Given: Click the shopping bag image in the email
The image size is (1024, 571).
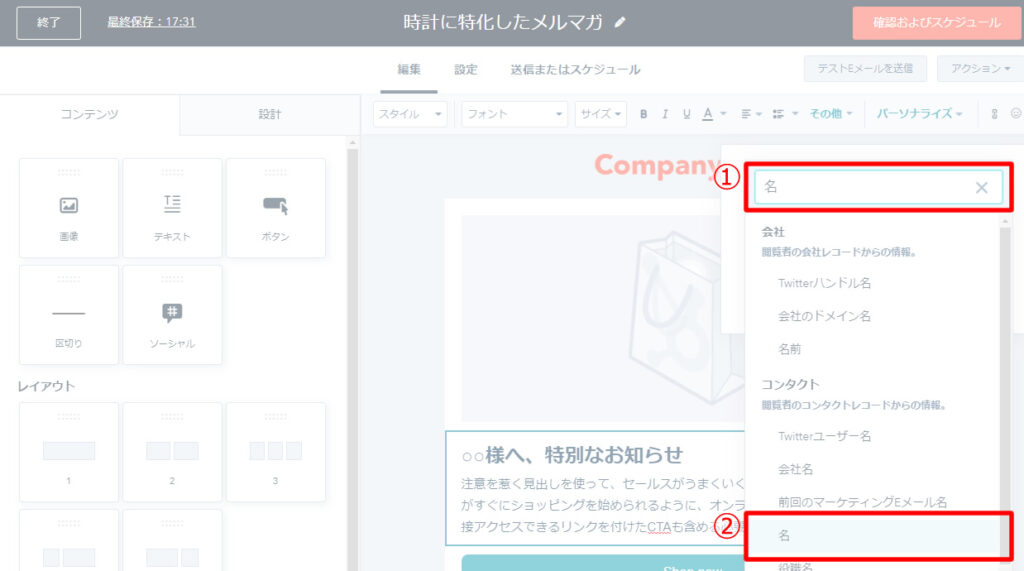Looking at the screenshot, I should (x=685, y=320).
